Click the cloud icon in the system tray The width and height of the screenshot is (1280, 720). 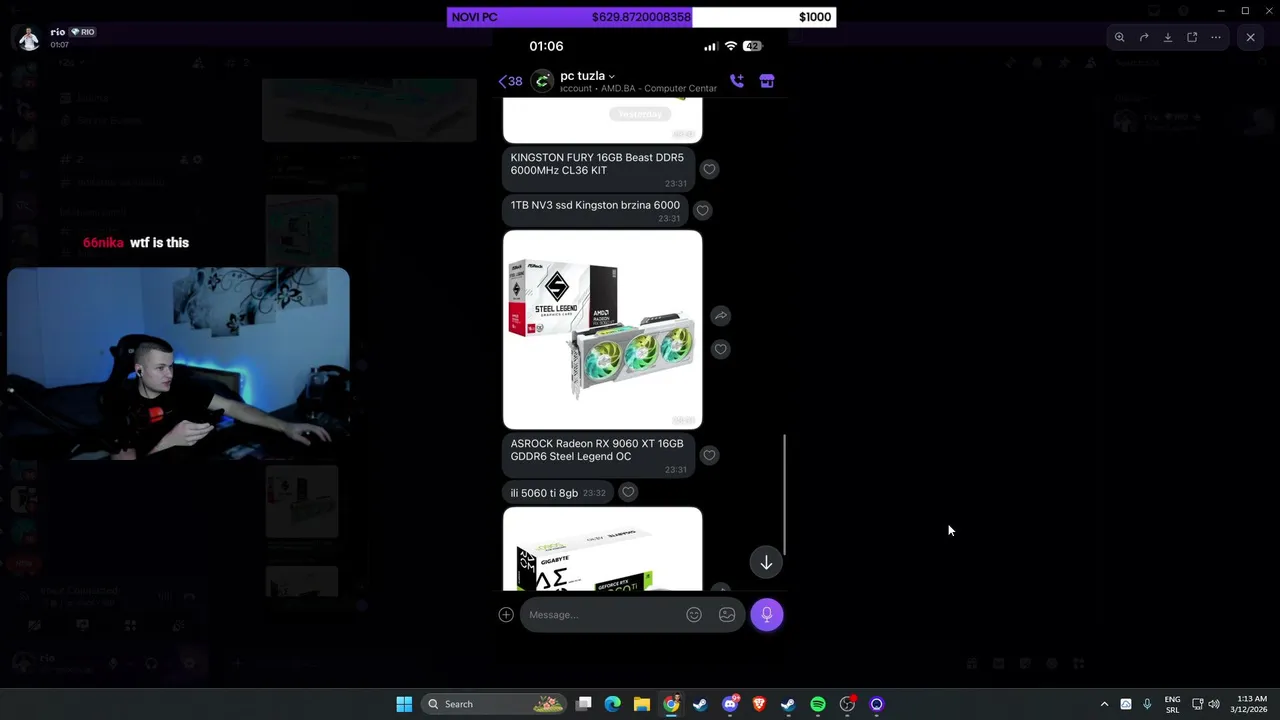1126,704
